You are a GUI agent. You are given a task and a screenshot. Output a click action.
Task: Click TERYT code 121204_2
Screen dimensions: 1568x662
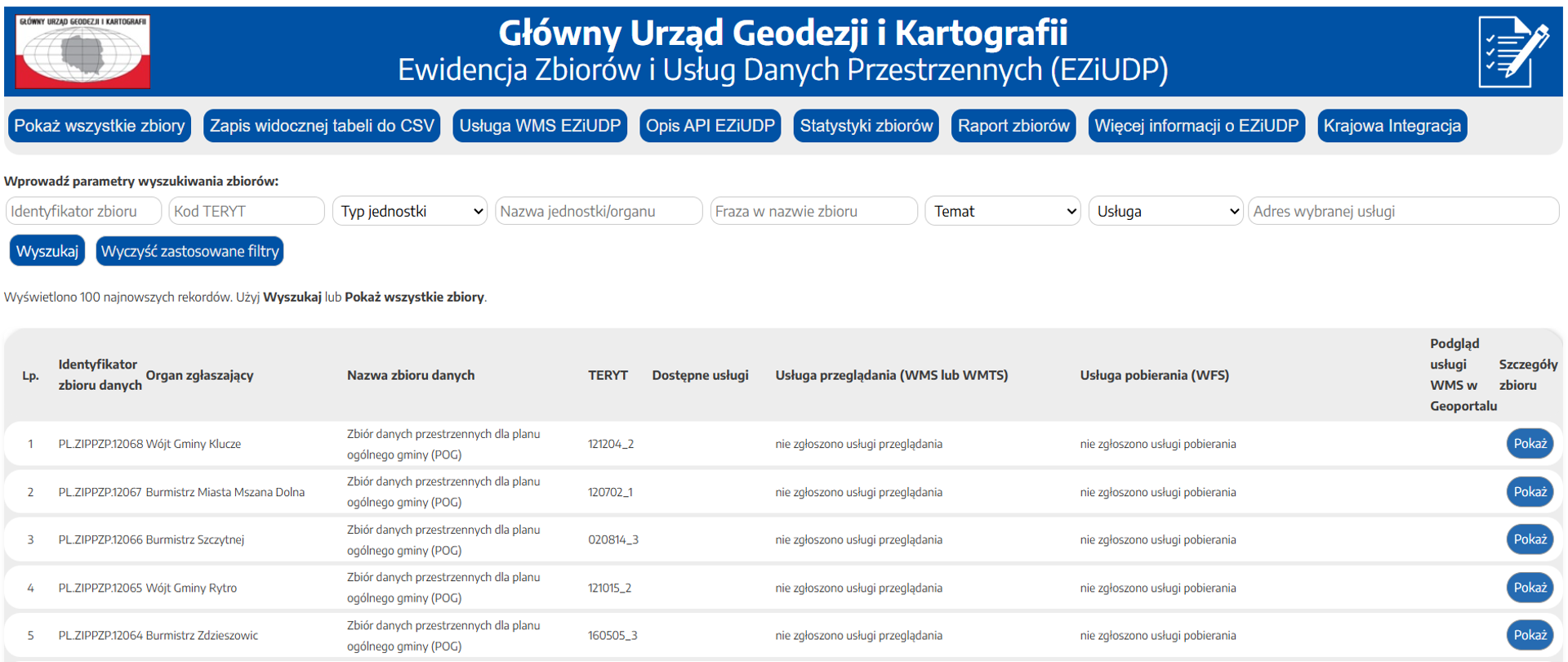611,444
